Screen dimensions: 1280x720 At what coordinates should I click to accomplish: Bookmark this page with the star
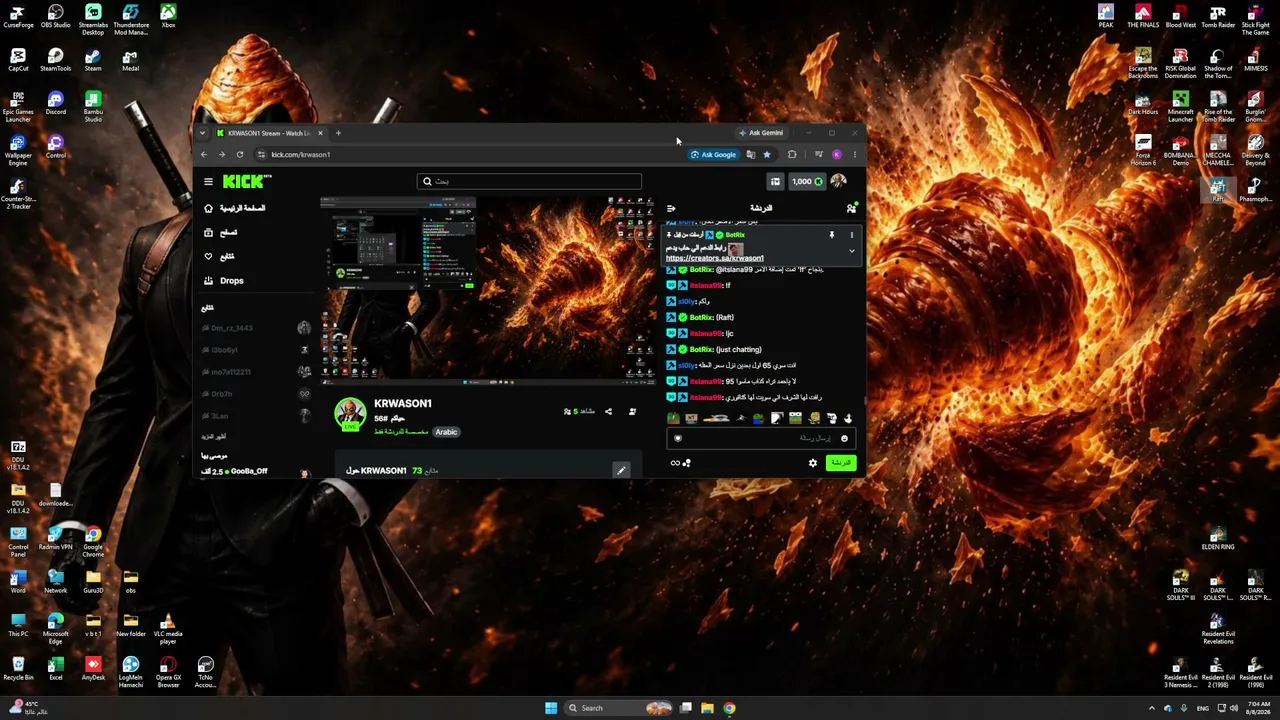(767, 155)
